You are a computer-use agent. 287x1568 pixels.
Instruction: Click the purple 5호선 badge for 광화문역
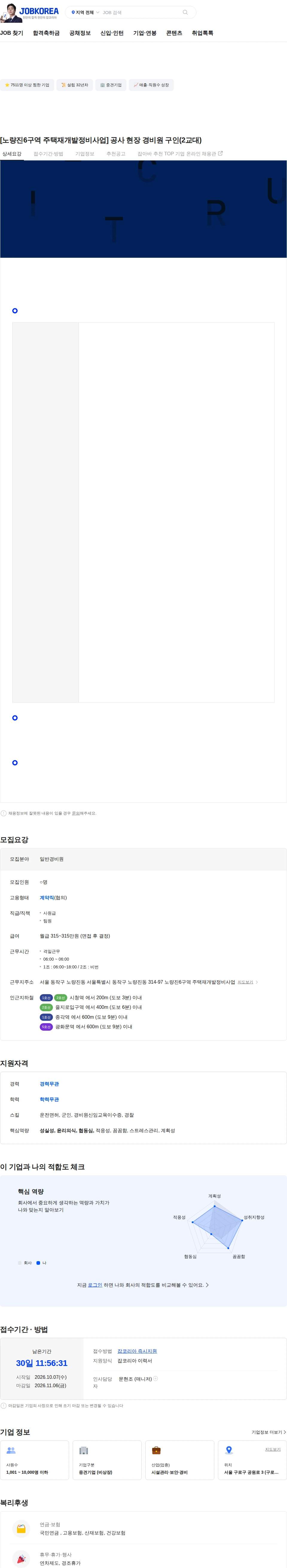(46, 1027)
